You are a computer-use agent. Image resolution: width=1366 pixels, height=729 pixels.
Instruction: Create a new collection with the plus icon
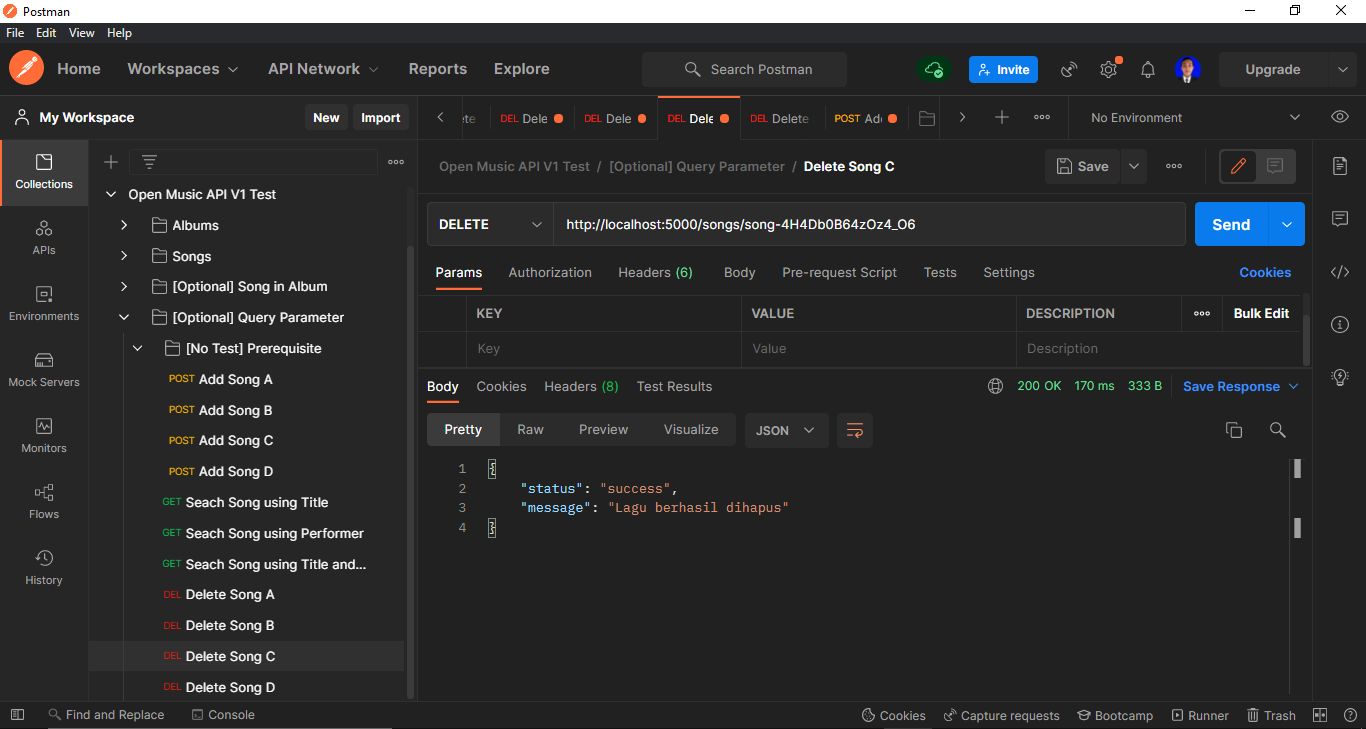pos(111,162)
